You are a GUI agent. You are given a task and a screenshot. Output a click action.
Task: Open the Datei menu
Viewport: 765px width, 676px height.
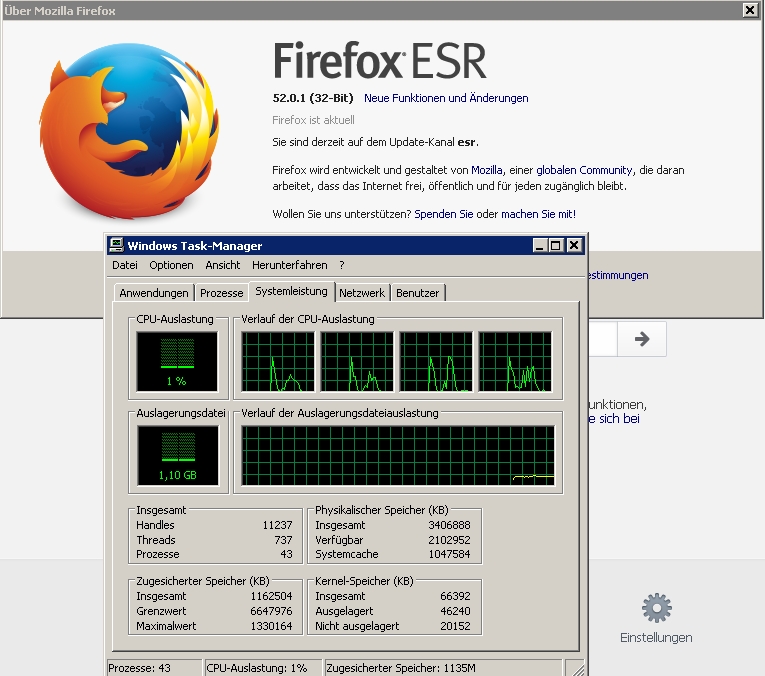[x=125, y=265]
